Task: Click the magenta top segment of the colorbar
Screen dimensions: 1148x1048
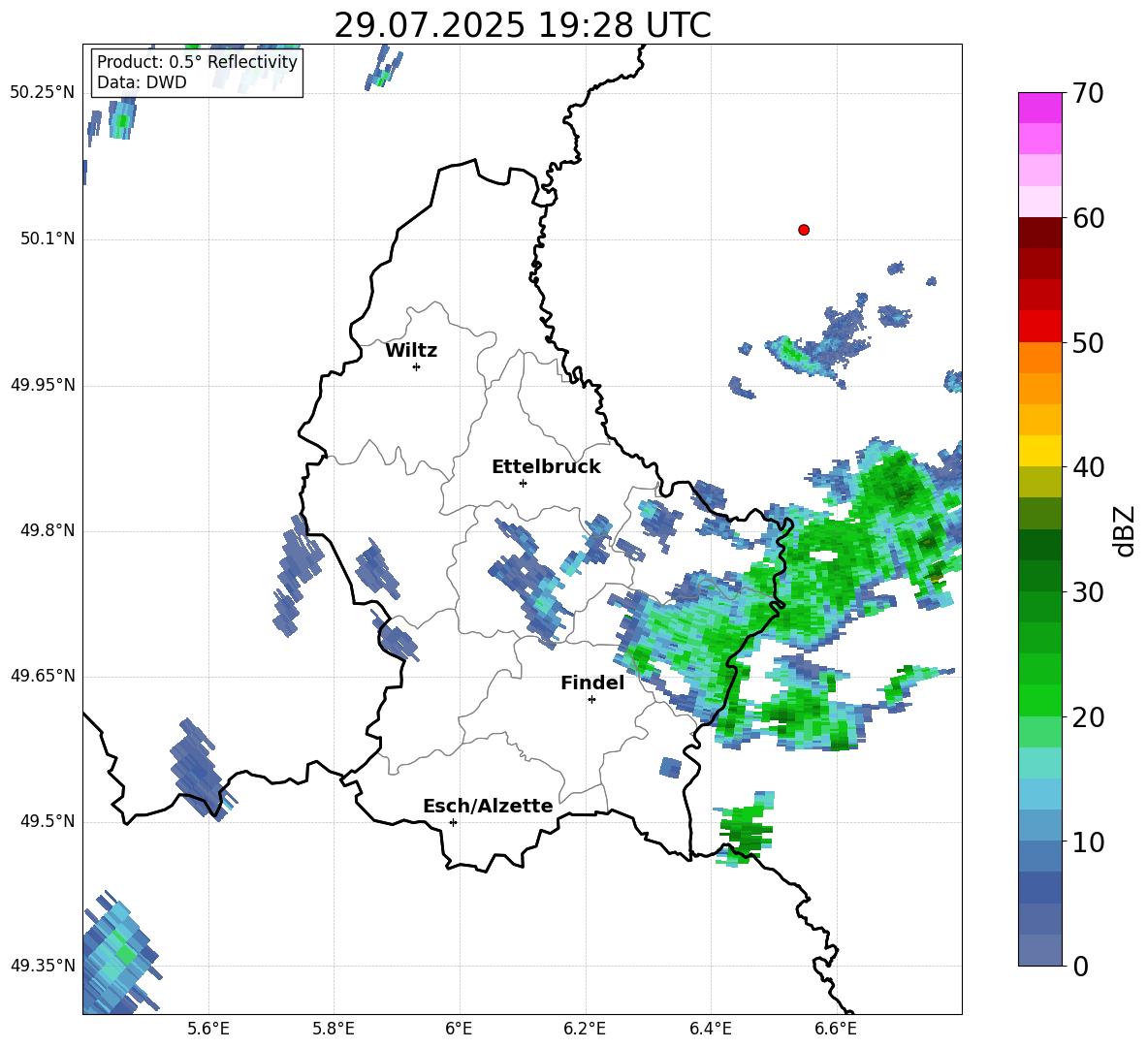Action: pos(1039,108)
